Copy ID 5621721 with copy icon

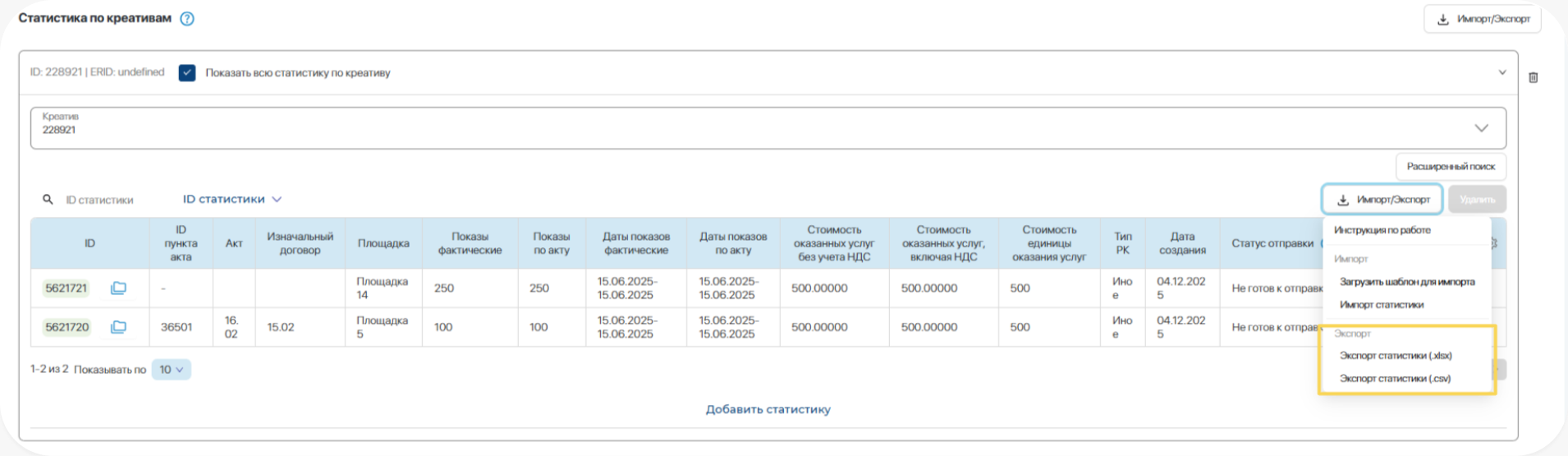point(118,288)
